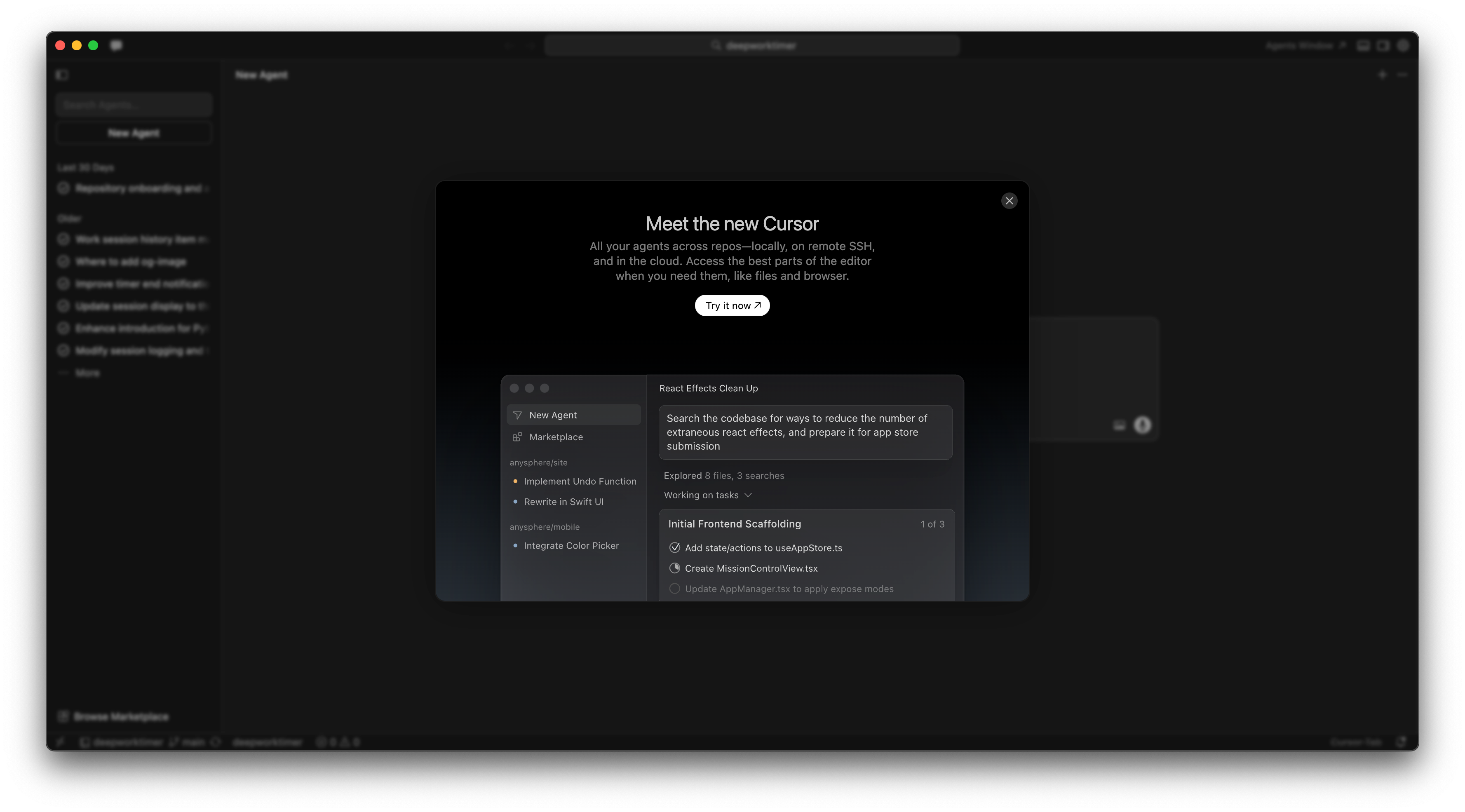1465x812 pixels.
Task: Click the Try it now button
Action: pos(732,305)
